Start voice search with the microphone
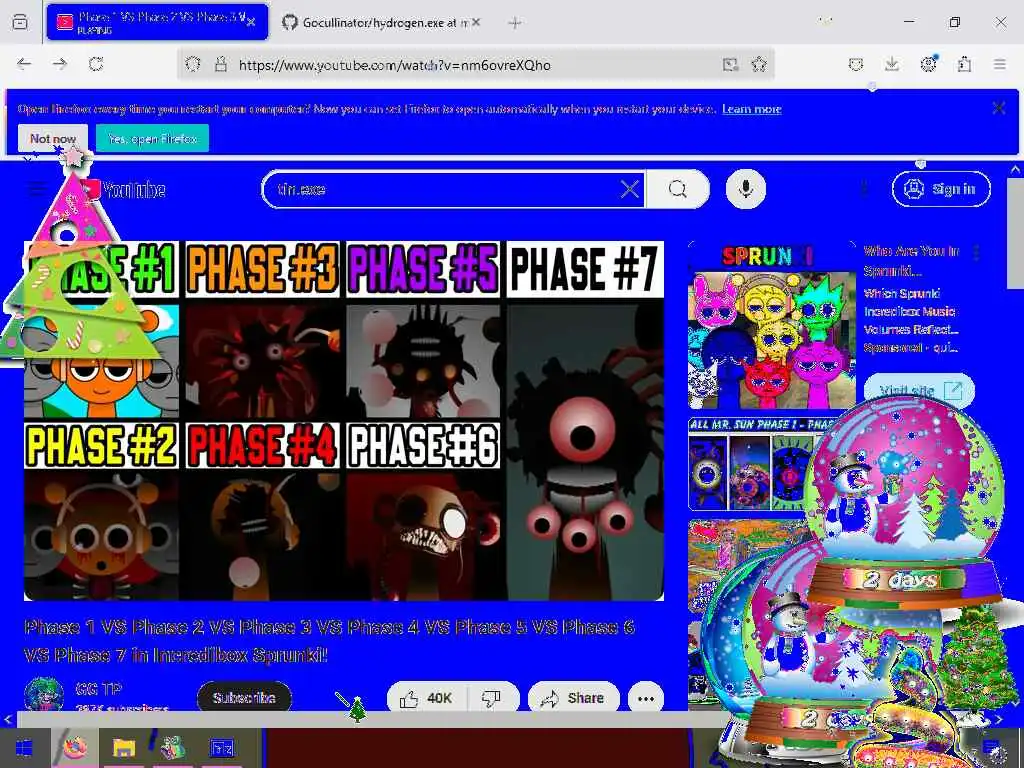1024x768 pixels. [x=746, y=189]
